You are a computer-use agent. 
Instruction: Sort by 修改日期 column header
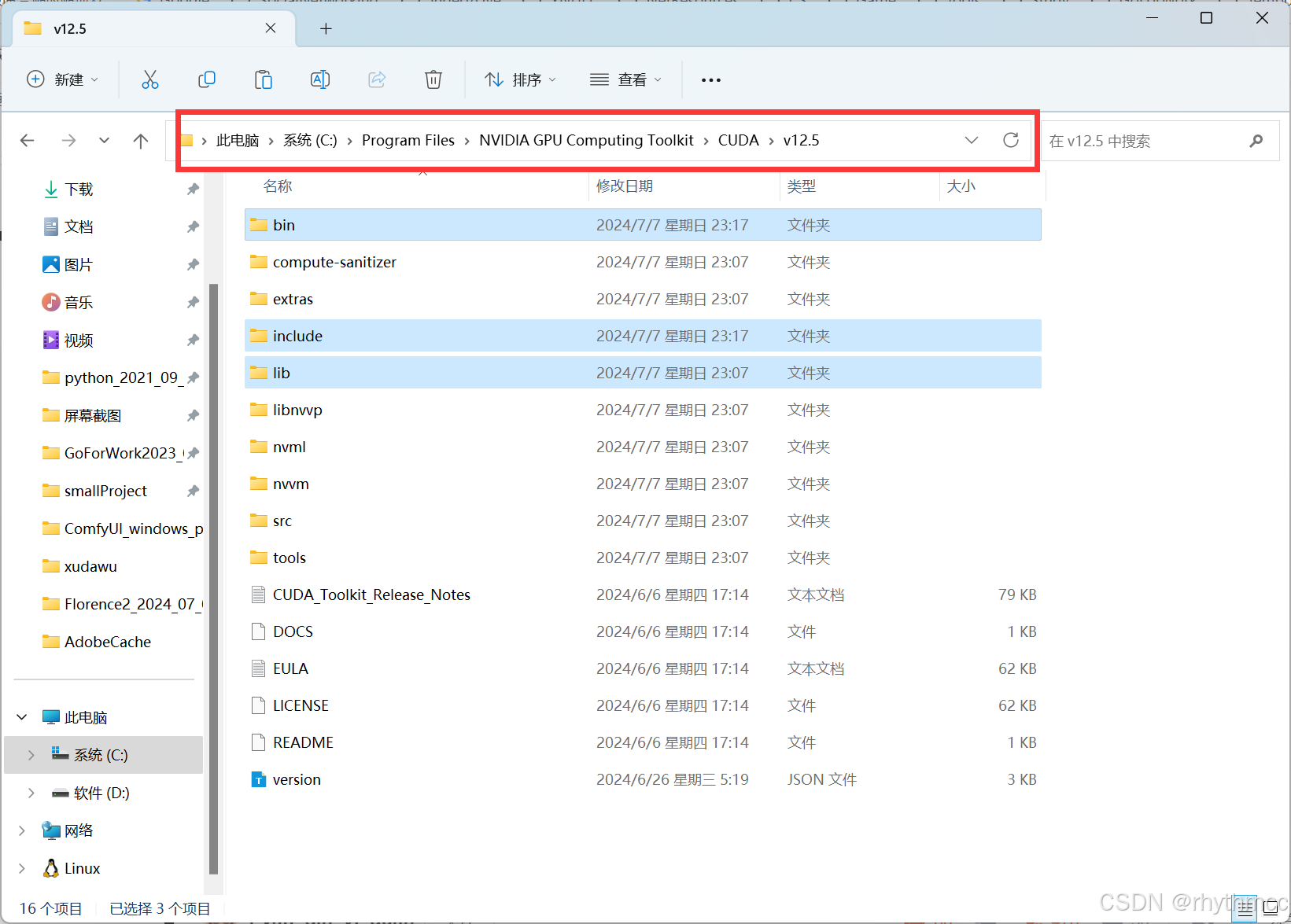click(x=625, y=186)
